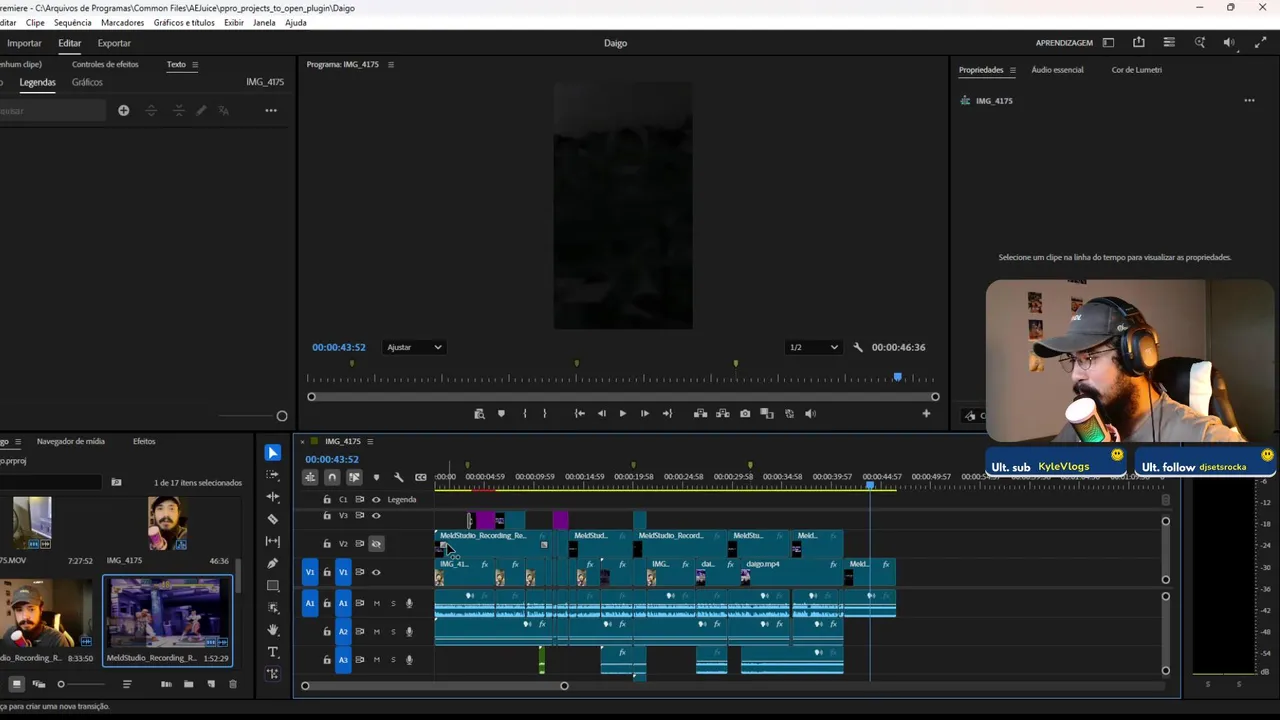Switch to the Gráficos tab
Screen dimensions: 1280x720
(x=87, y=82)
